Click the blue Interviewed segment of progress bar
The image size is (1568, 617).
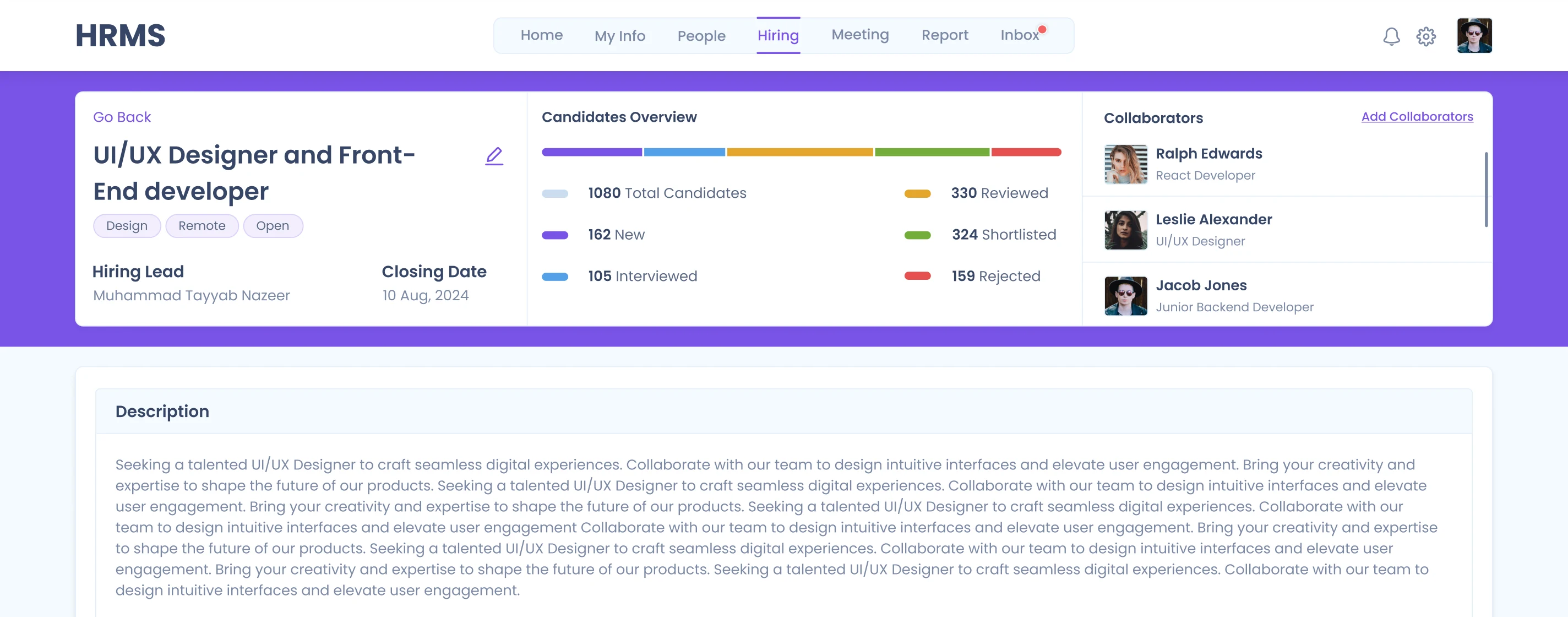coord(684,152)
